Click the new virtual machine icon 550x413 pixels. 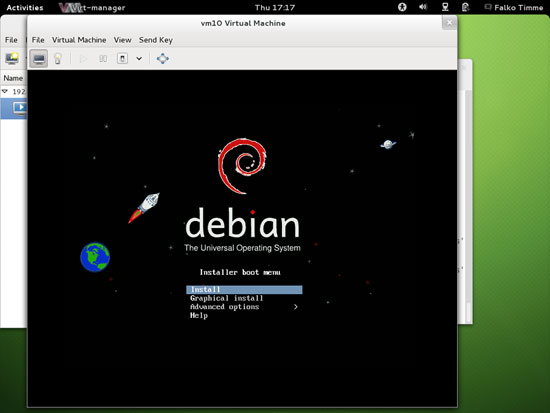pos(12,58)
